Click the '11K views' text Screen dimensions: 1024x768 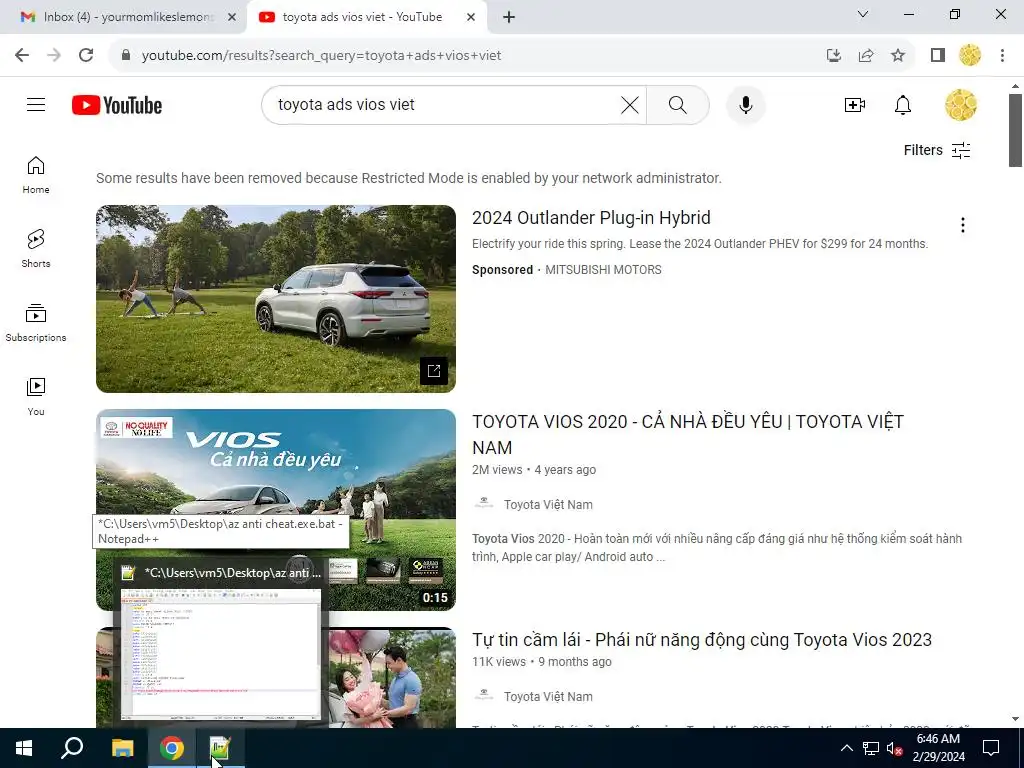(x=499, y=662)
